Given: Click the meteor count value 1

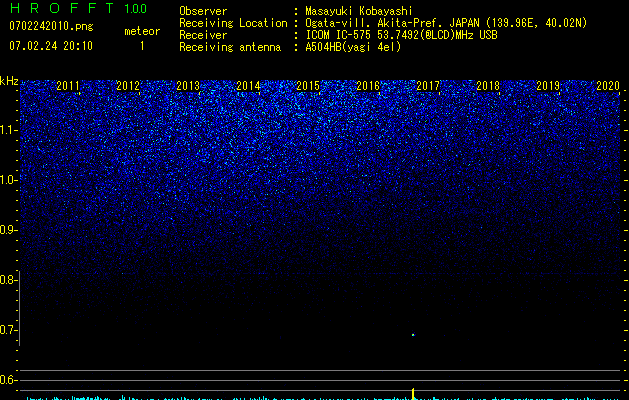Looking at the screenshot, I should [x=142, y=46].
